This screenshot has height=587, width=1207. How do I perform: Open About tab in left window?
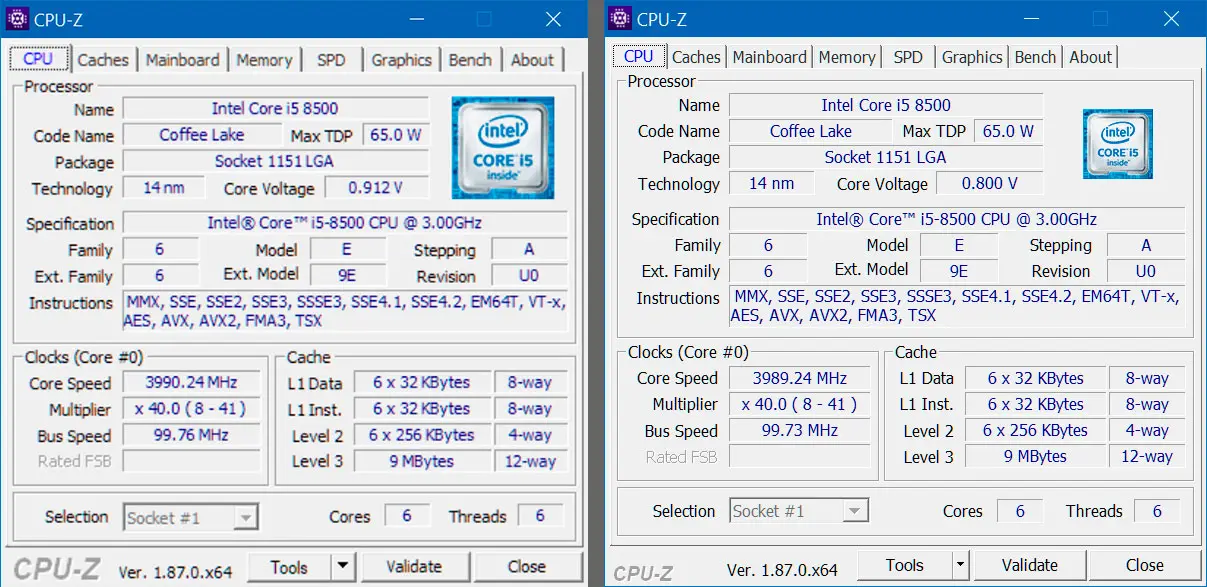pos(532,60)
